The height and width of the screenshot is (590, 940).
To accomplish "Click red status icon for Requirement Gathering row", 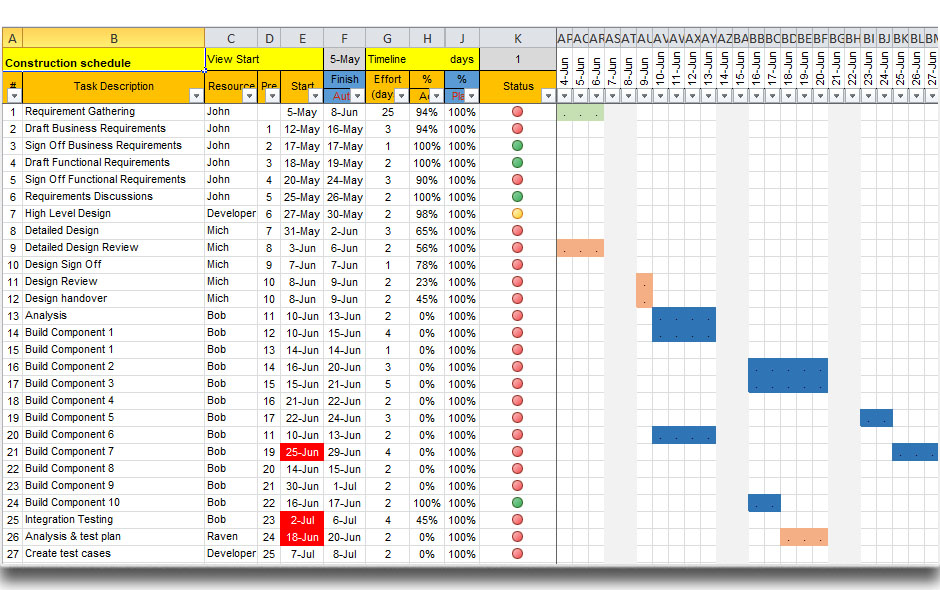I will [517, 111].
